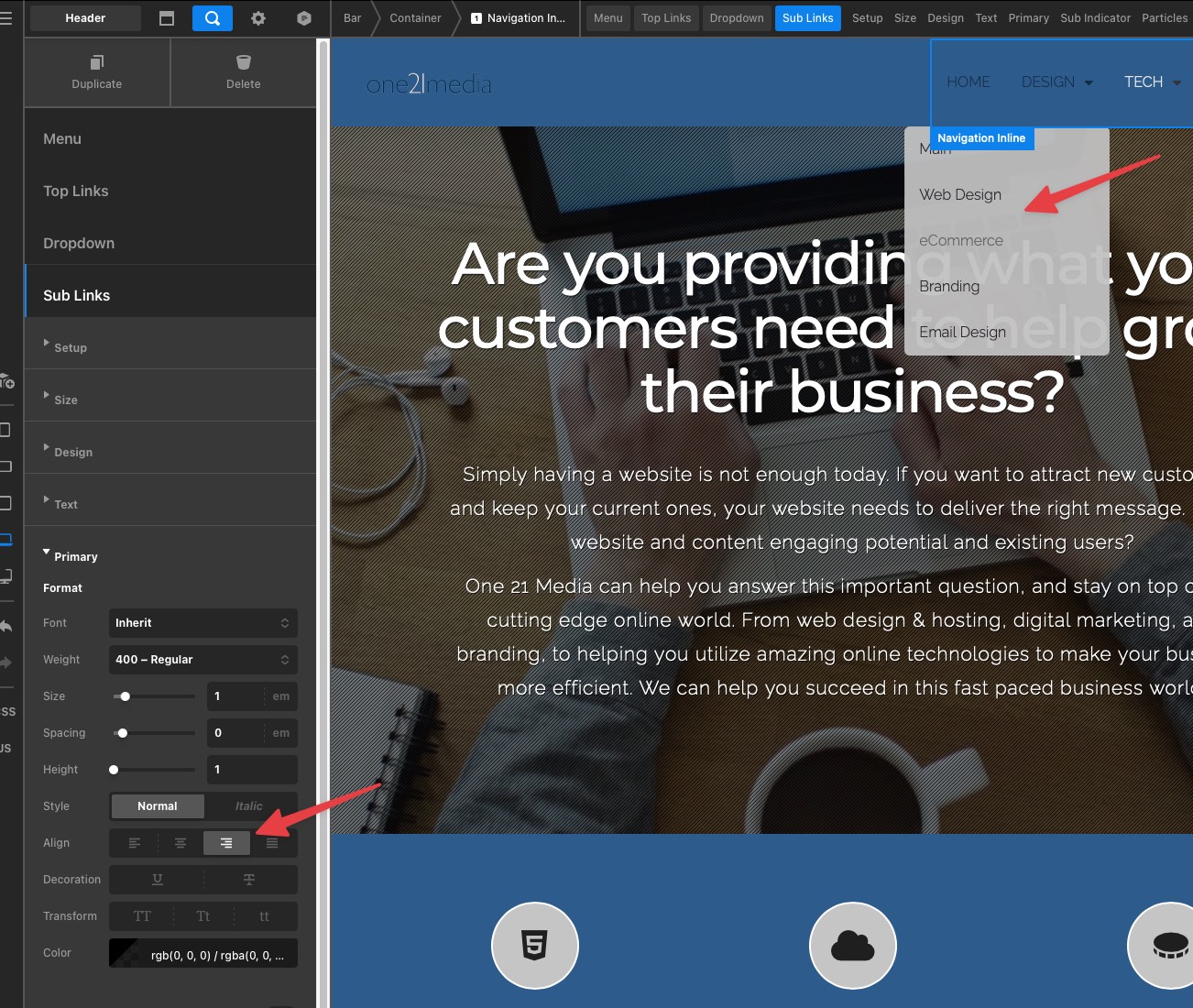
Task: Open the inspector magnifier icon
Action: click(x=212, y=18)
